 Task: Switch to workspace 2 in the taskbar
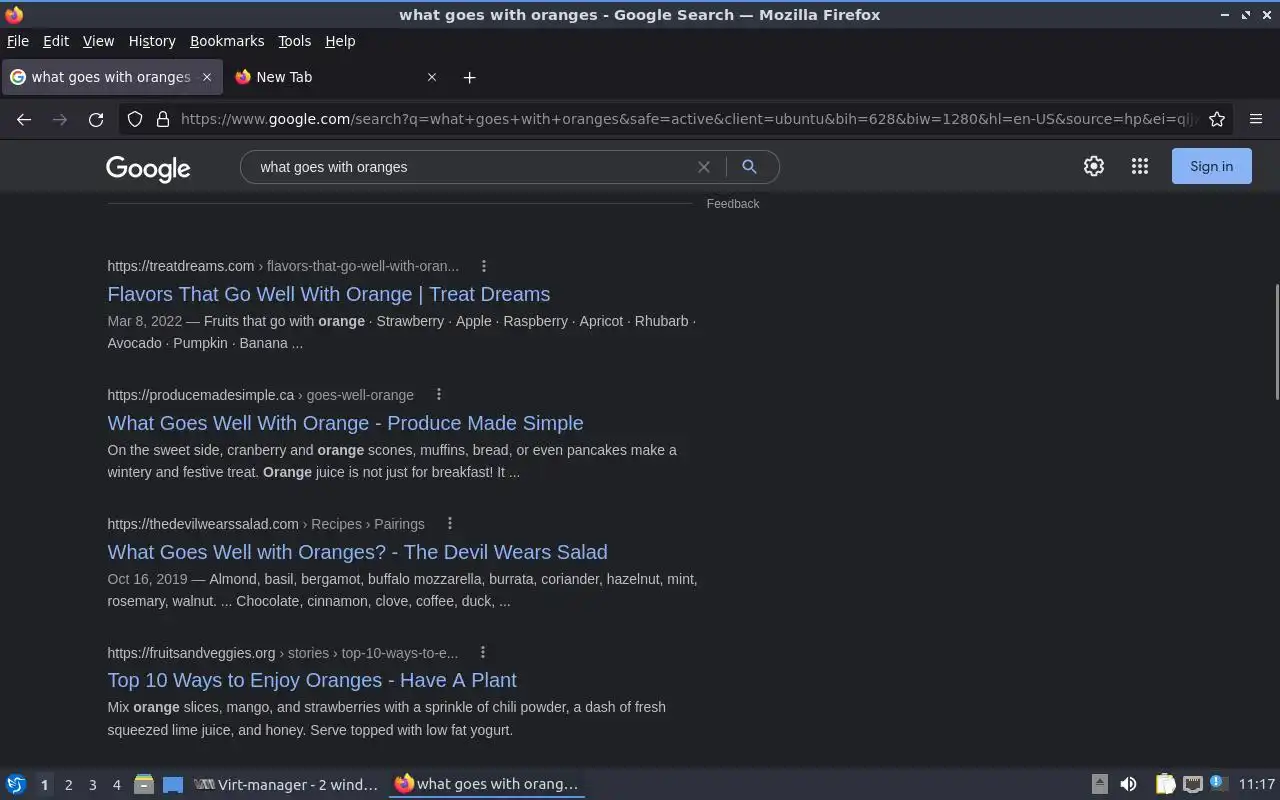click(68, 785)
